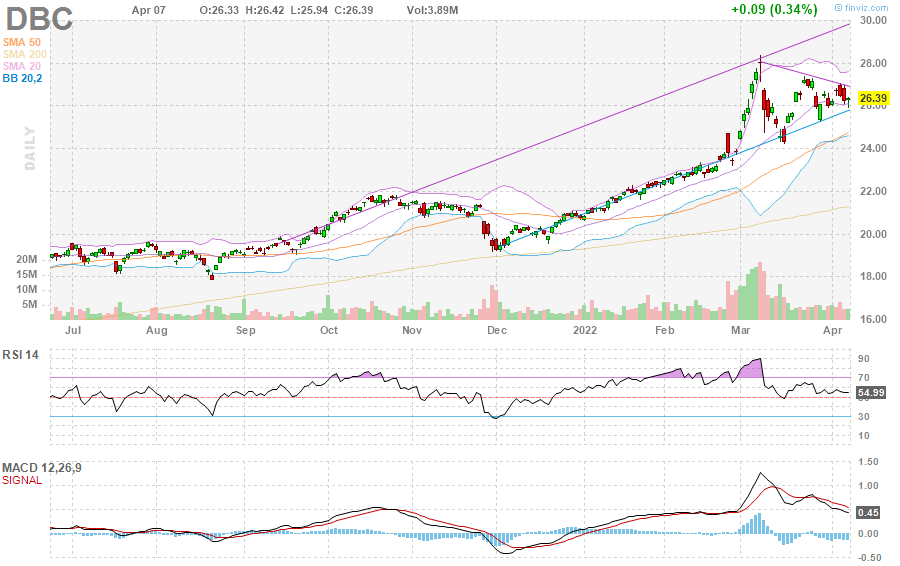Click the RSI 90 level label
The width and height of the screenshot is (900, 566).
(864, 359)
